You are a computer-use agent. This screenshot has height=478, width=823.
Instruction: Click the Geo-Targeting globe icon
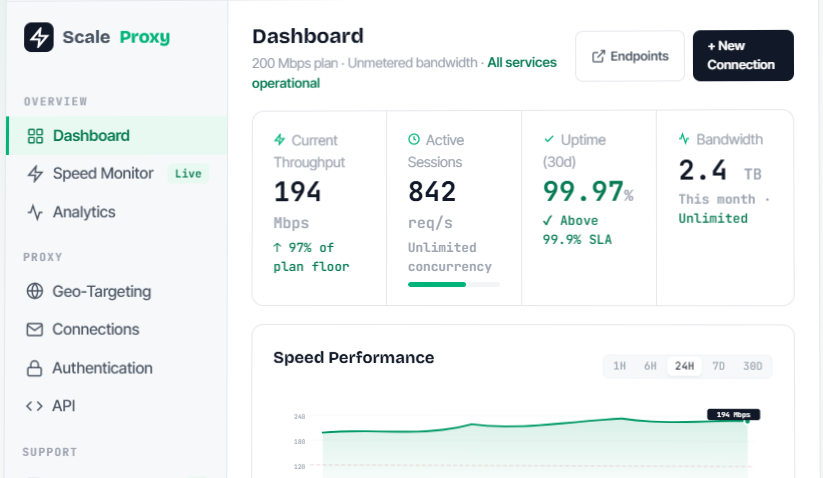[35, 291]
